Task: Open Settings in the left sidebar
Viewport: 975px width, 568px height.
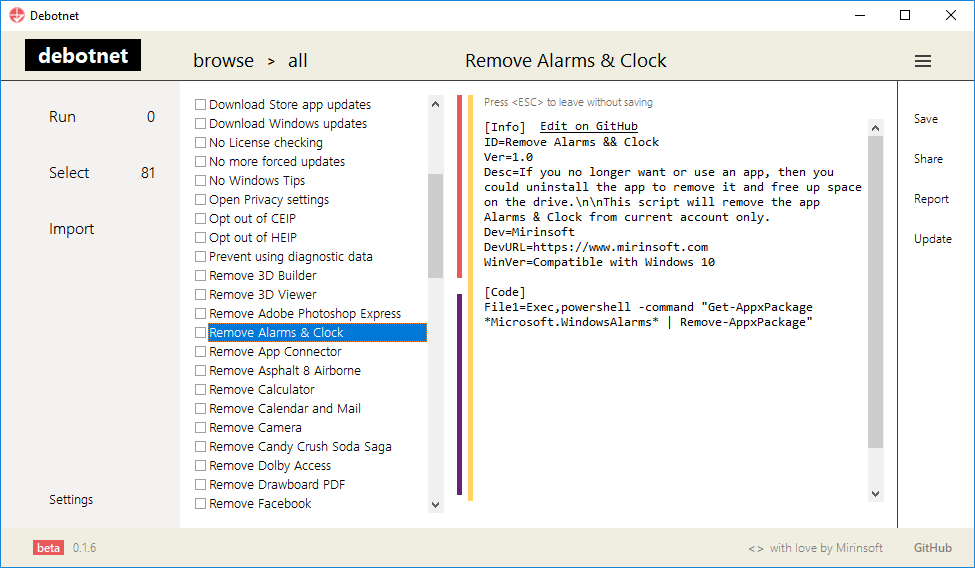Action: tap(71, 500)
